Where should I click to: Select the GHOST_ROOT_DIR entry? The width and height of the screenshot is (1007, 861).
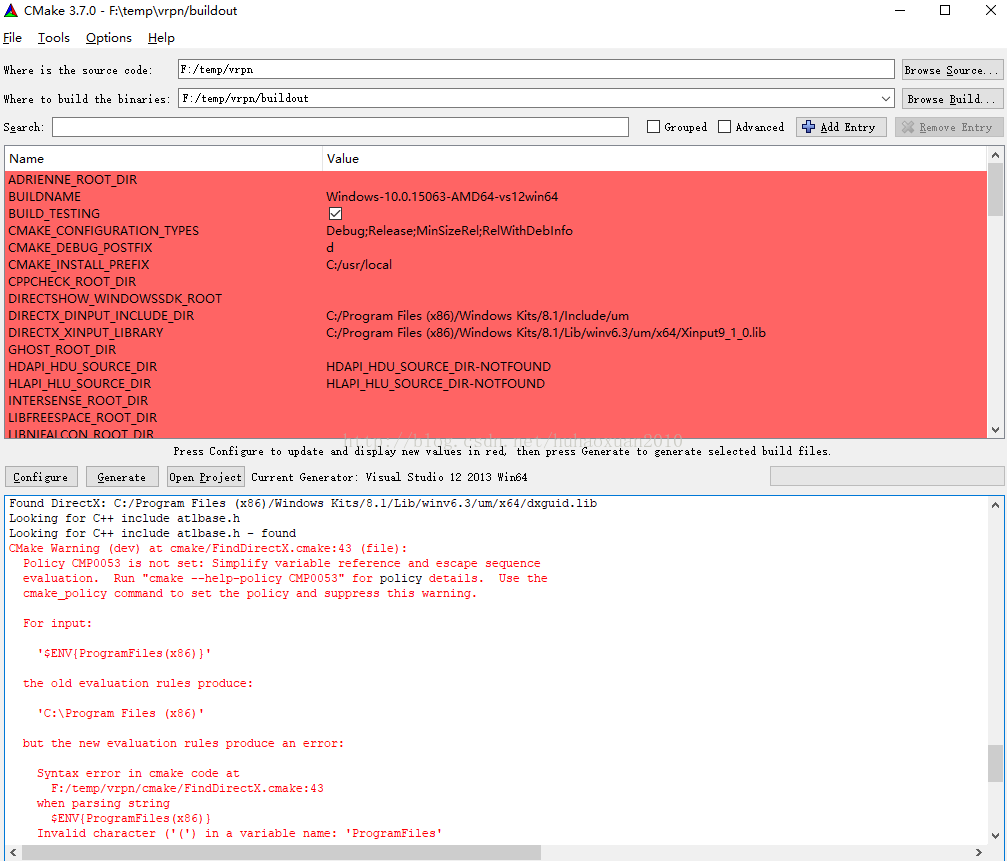[x=62, y=350]
